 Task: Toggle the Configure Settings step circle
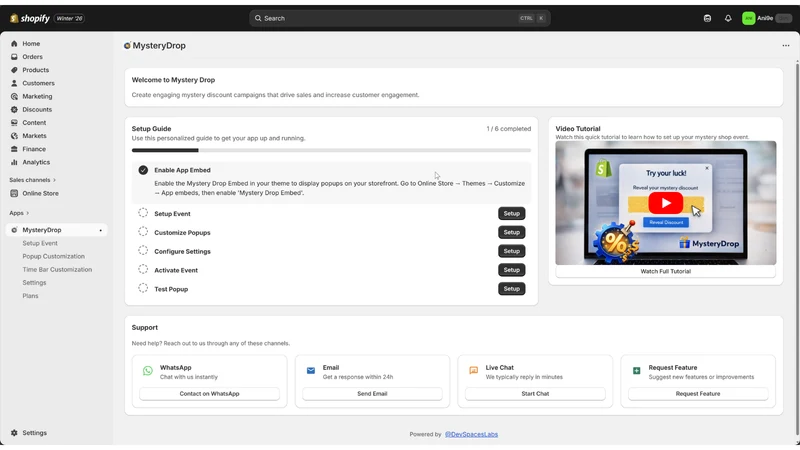143,251
